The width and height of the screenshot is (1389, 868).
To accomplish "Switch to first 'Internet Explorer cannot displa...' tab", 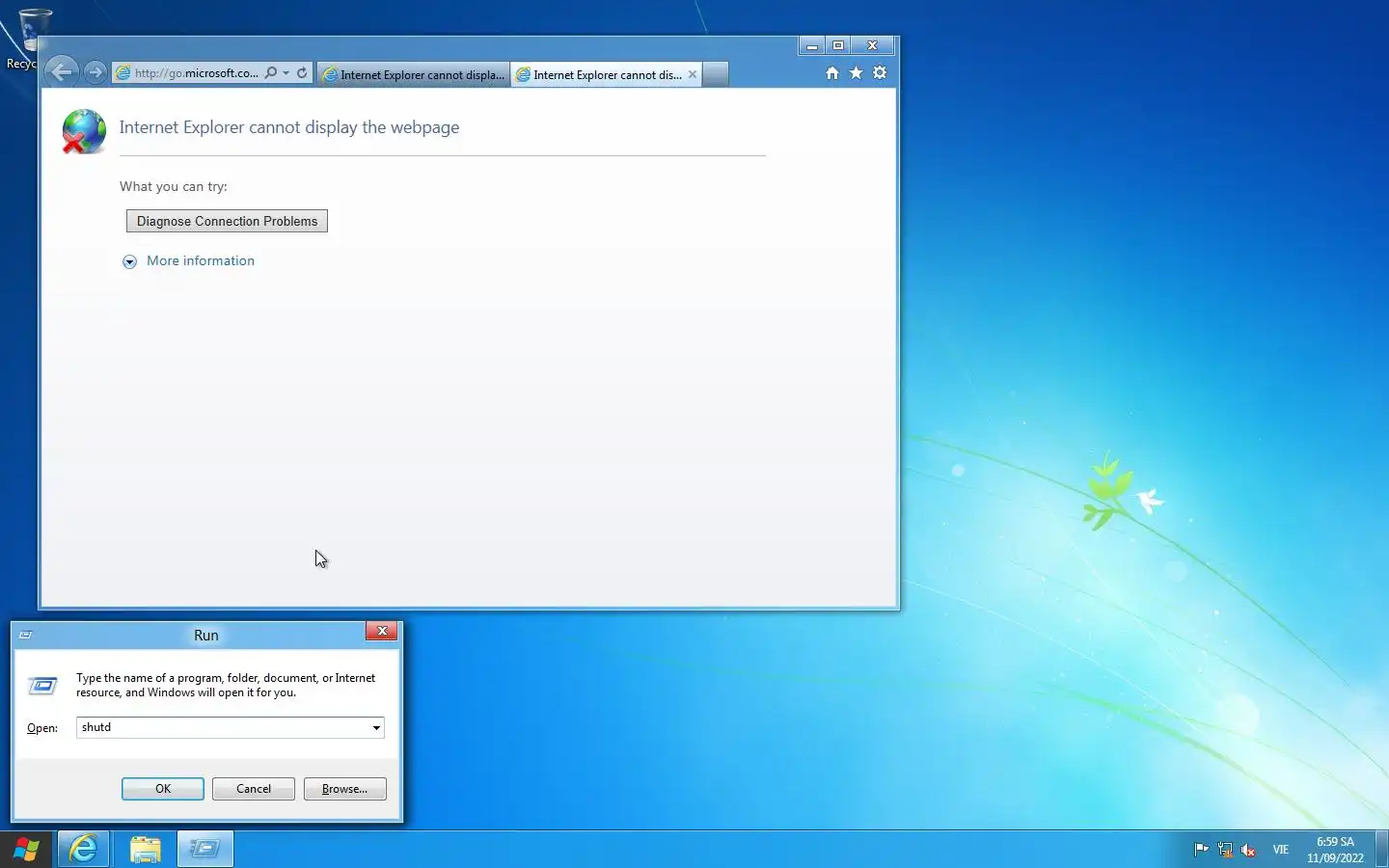I will 414,74.
